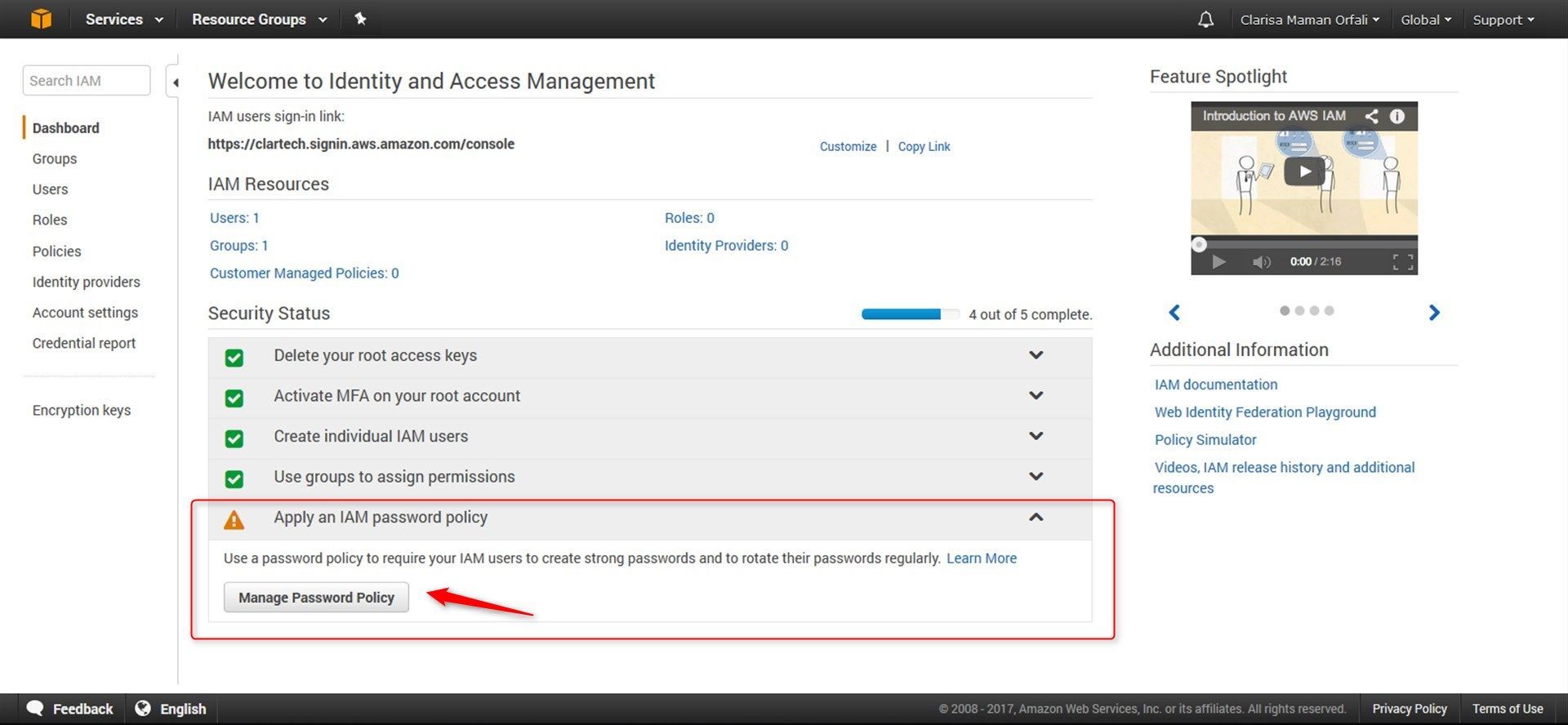Open Roles in the sidebar
This screenshot has height=725, width=1568.
[x=50, y=220]
